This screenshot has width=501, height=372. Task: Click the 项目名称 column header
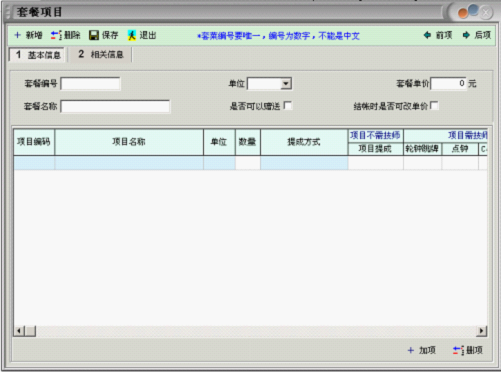click(129, 142)
